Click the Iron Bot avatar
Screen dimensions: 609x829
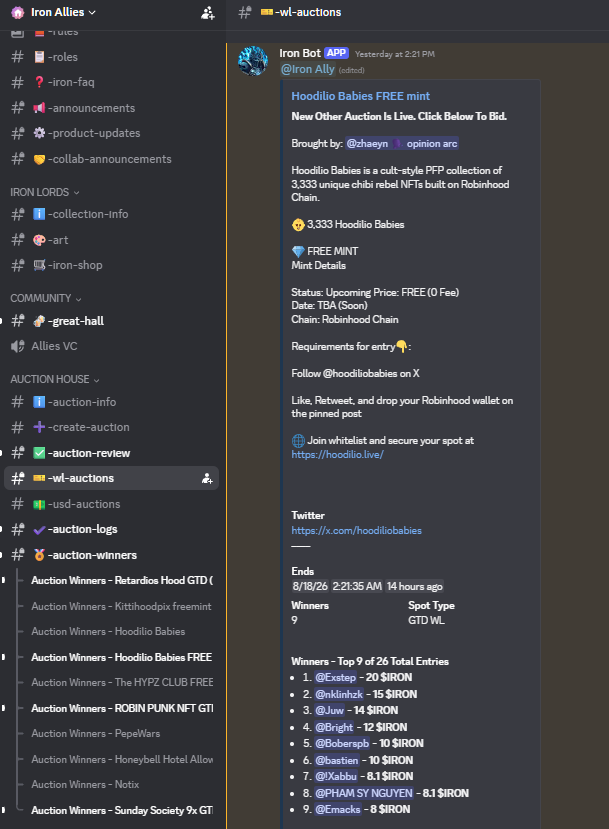pos(253,61)
